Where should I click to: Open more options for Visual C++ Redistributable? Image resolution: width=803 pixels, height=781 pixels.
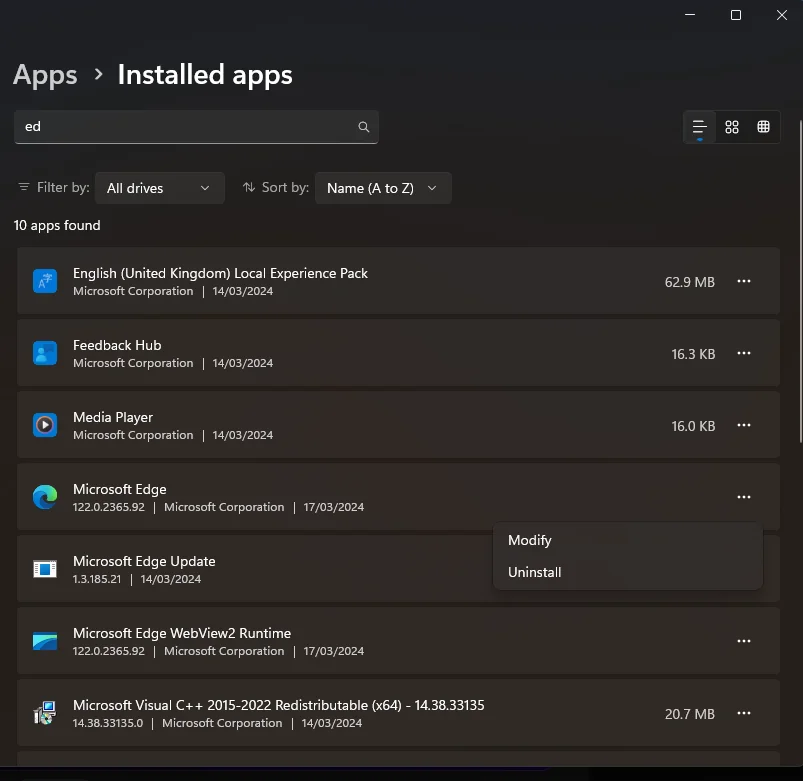click(744, 713)
